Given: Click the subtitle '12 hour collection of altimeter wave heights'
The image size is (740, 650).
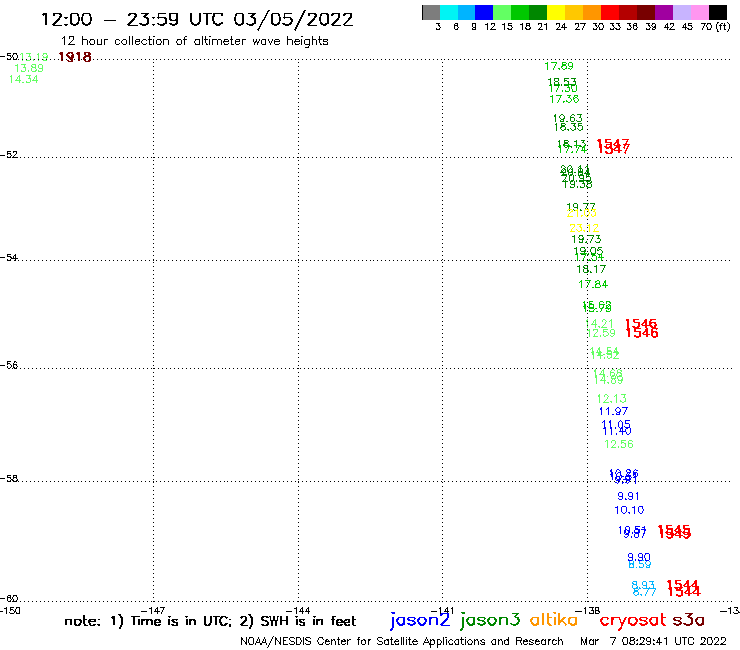Looking at the screenshot, I should tap(194, 41).
